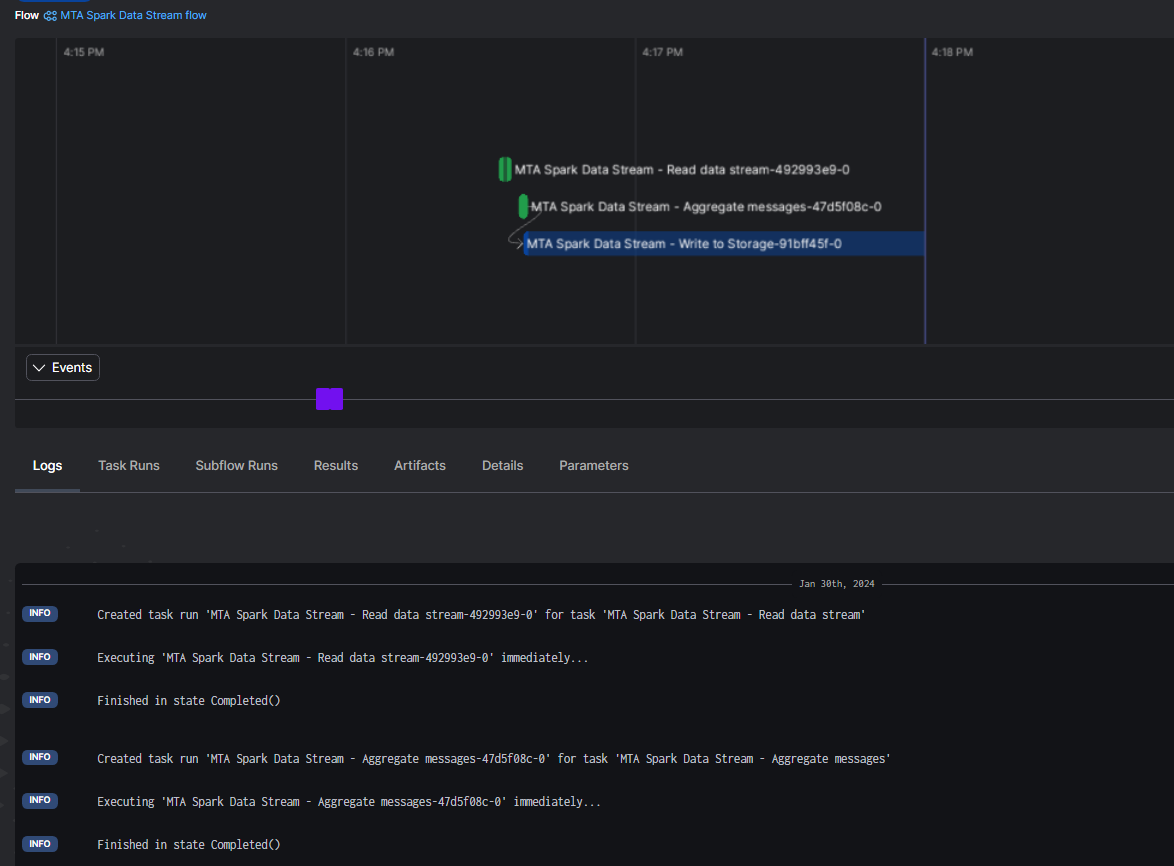
Task: Click INFO badge for Created Aggregate messages log
Action: (x=40, y=757)
